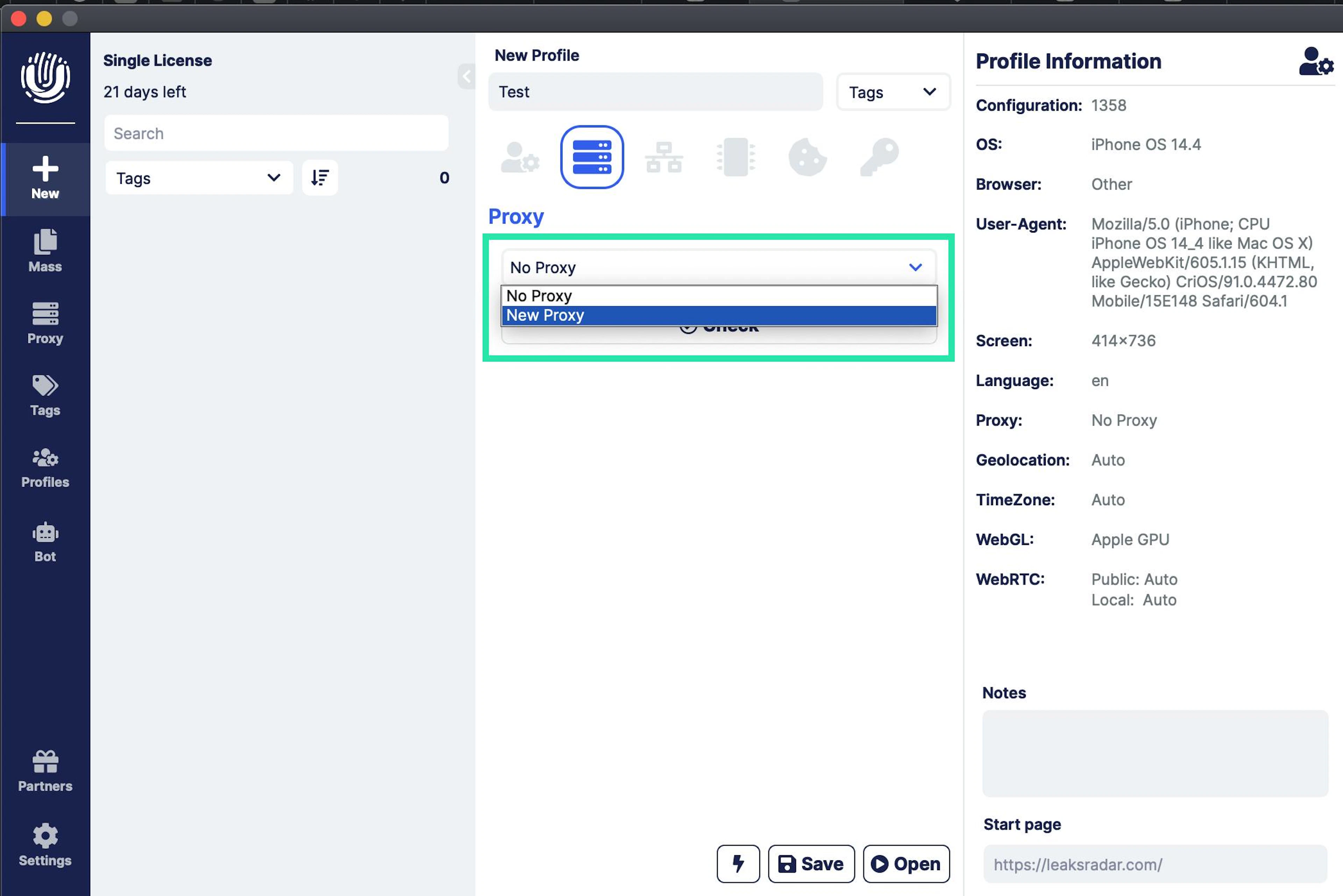Open the Tags sidebar section

45,395
